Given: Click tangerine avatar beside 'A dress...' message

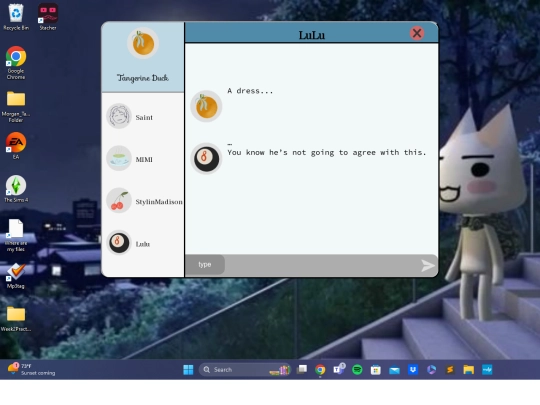Looking at the screenshot, I should (206, 106).
